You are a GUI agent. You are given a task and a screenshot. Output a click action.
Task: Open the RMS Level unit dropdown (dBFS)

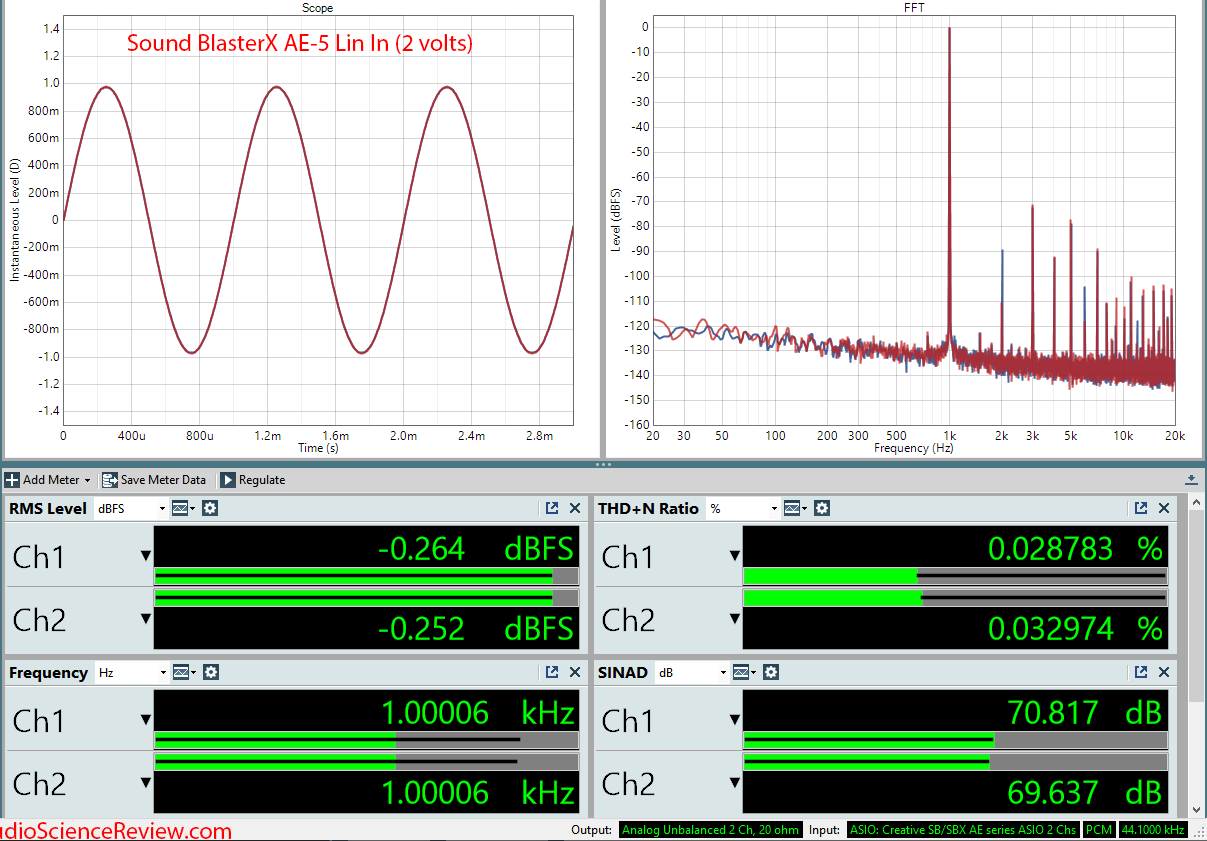tap(130, 508)
